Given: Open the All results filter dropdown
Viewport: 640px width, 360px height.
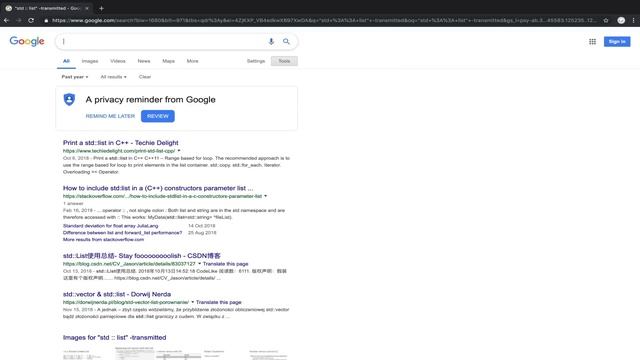Looking at the screenshot, I should click(x=113, y=77).
